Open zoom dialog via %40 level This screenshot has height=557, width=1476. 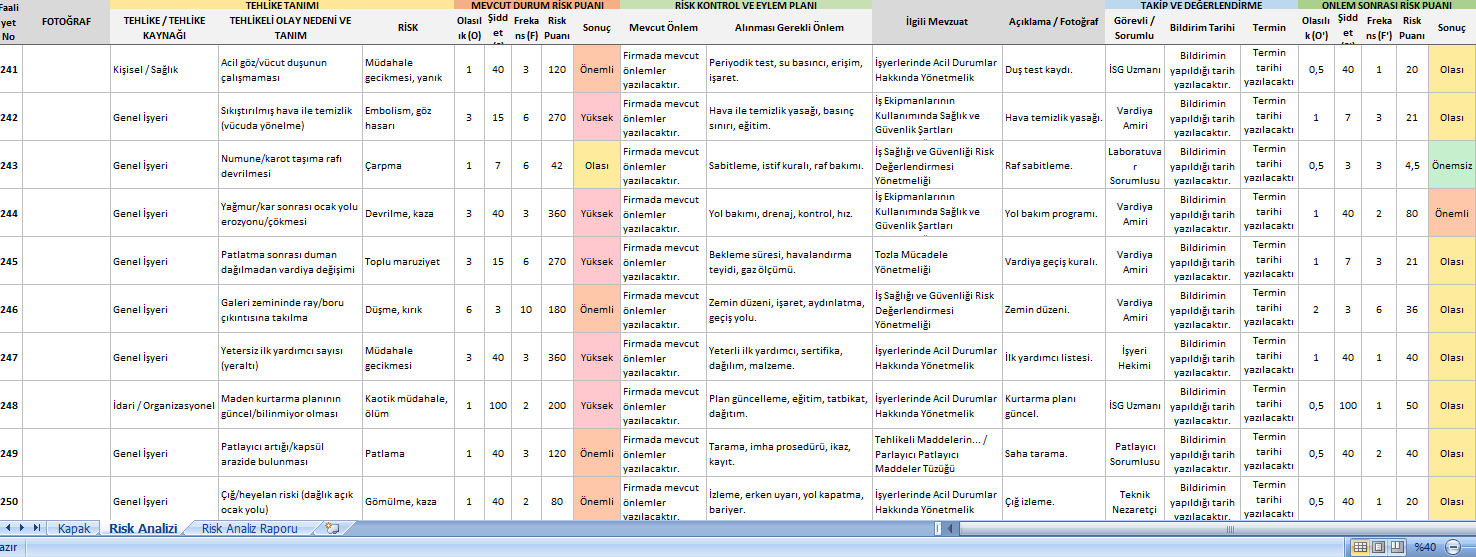(x=1426, y=547)
